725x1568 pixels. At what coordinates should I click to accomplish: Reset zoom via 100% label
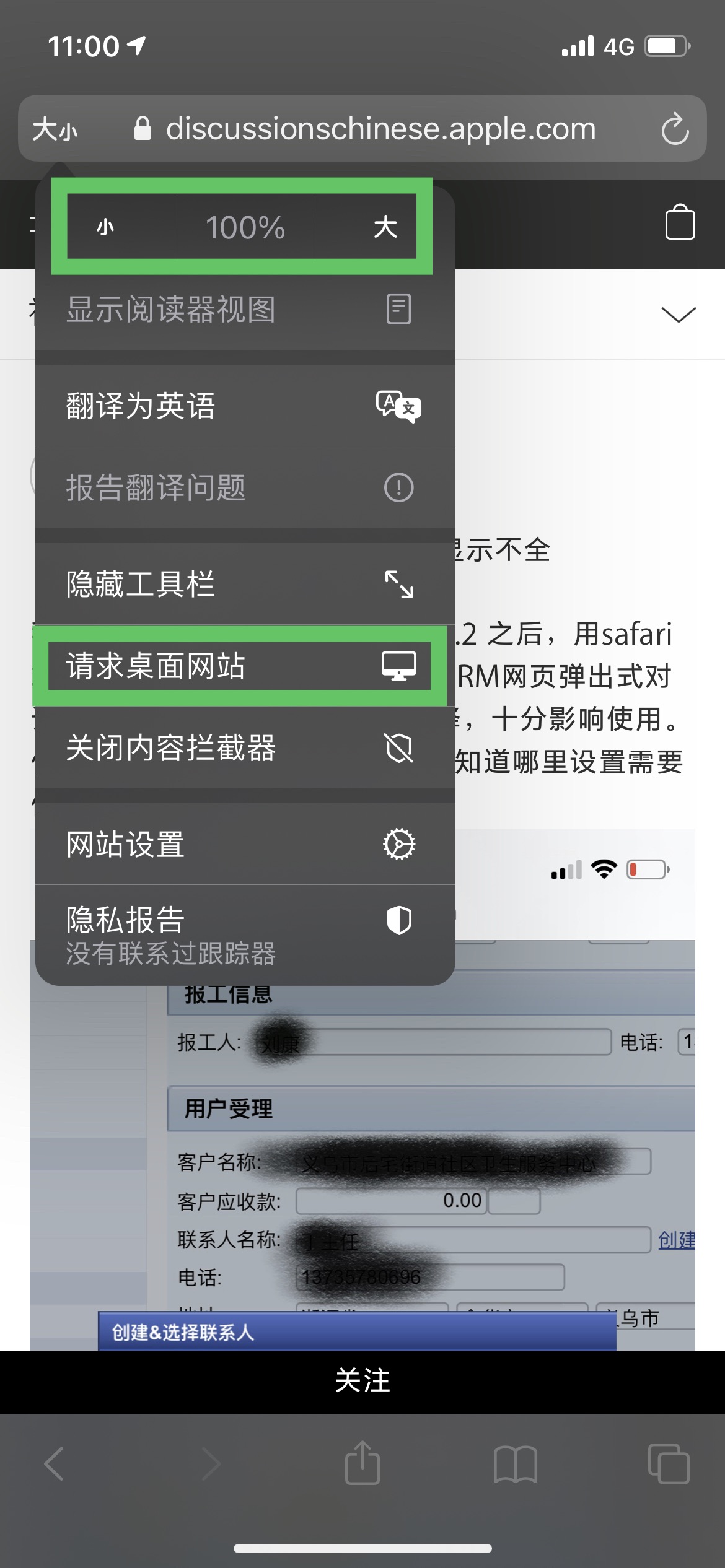(x=245, y=227)
